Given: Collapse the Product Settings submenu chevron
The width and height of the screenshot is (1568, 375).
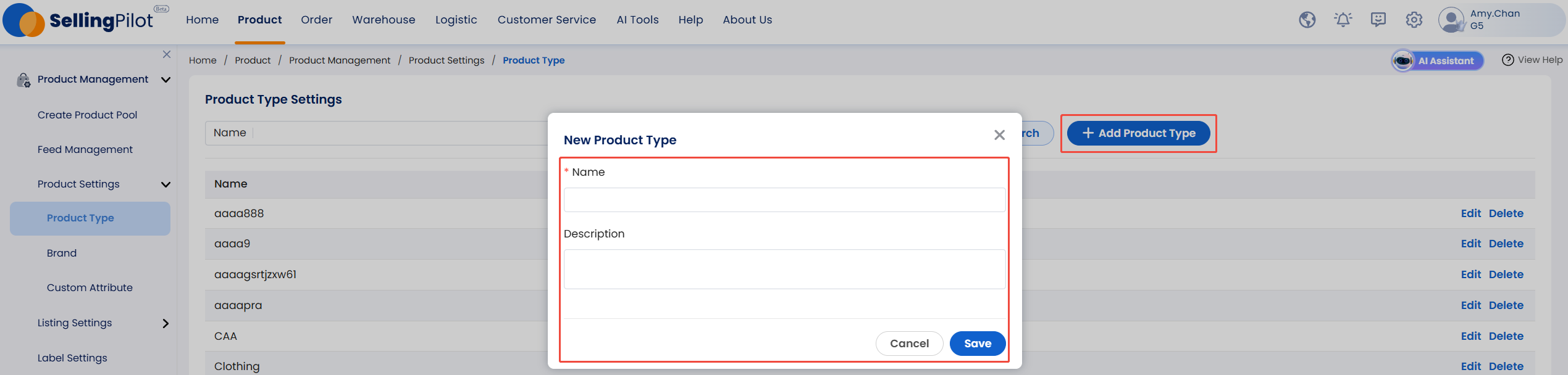Looking at the screenshot, I should click(x=166, y=184).
